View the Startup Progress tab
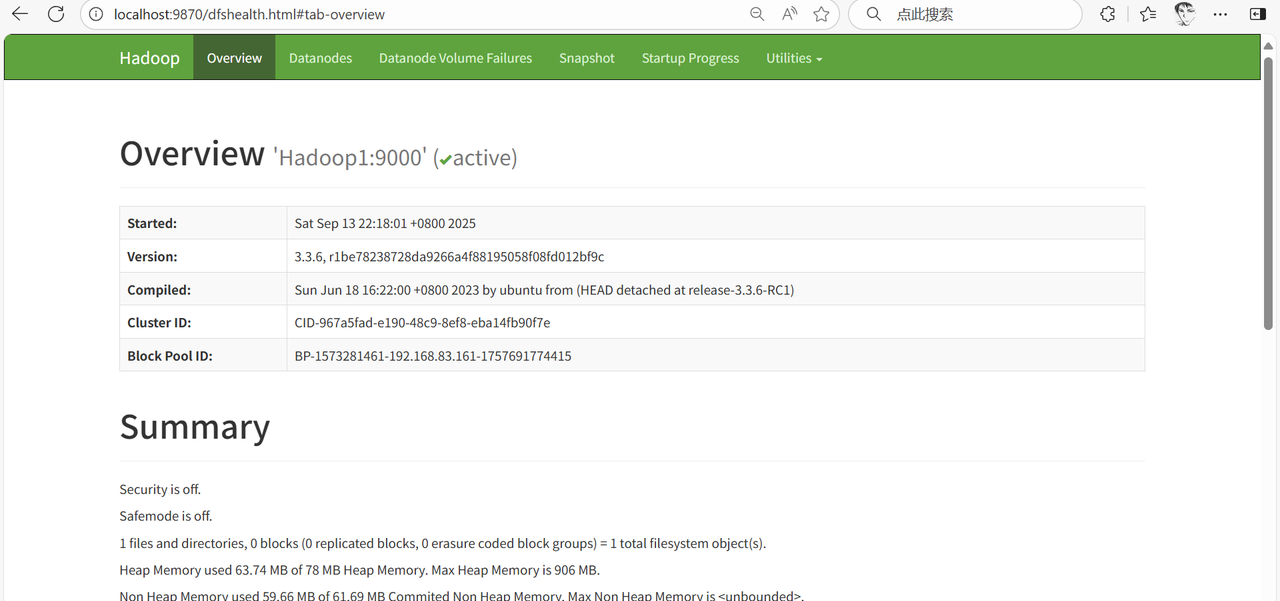This screenshot has height=601, width=1280. point(690,57)
